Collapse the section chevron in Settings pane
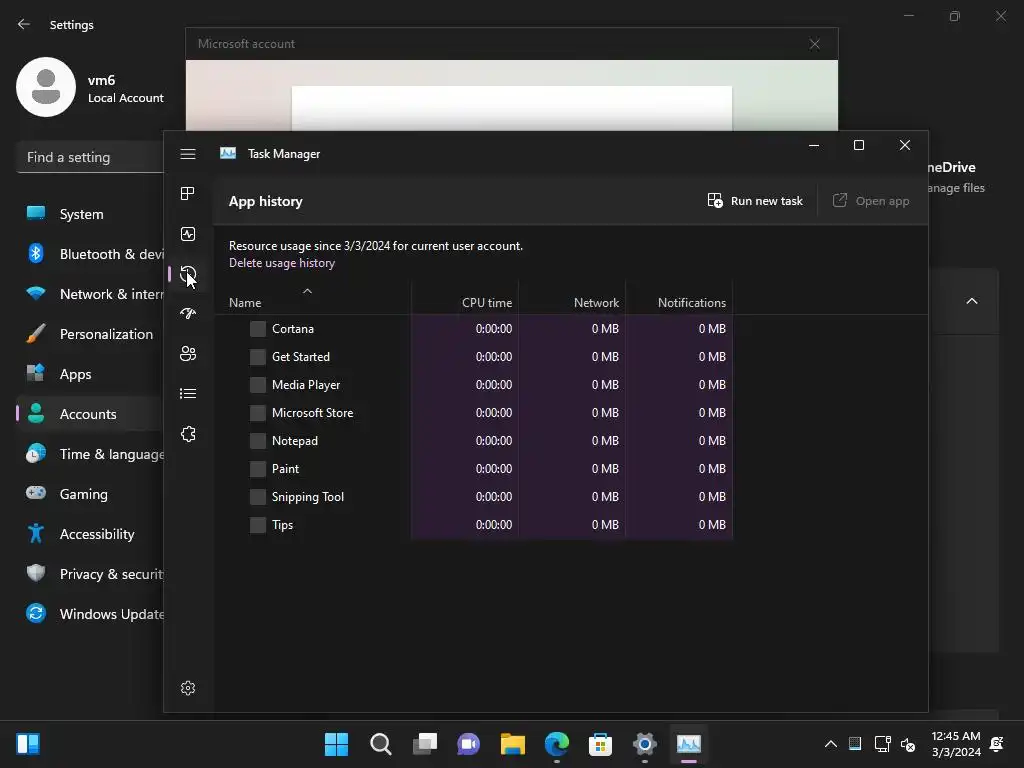1024x768 pixels. [x=972, y=301]
